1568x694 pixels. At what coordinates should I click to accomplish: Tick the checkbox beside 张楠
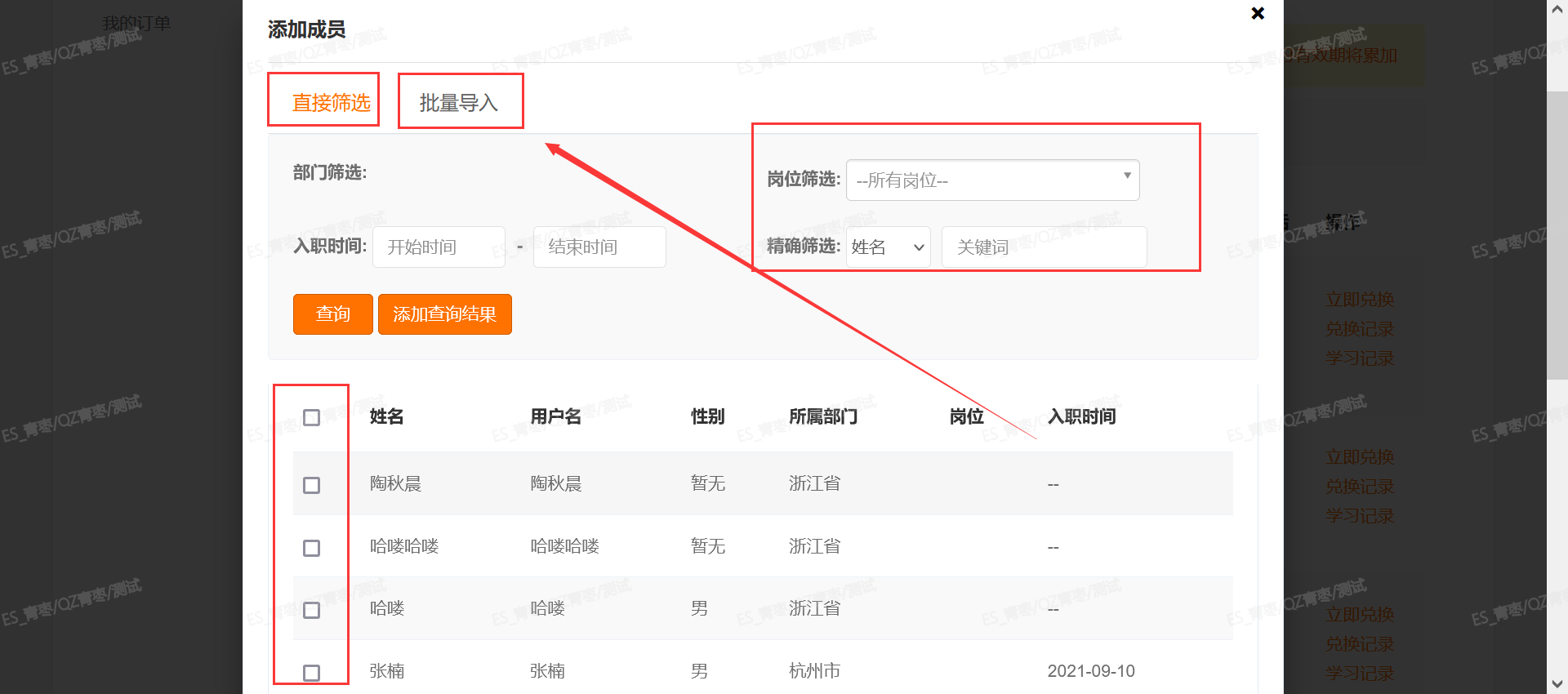point(311,673)
